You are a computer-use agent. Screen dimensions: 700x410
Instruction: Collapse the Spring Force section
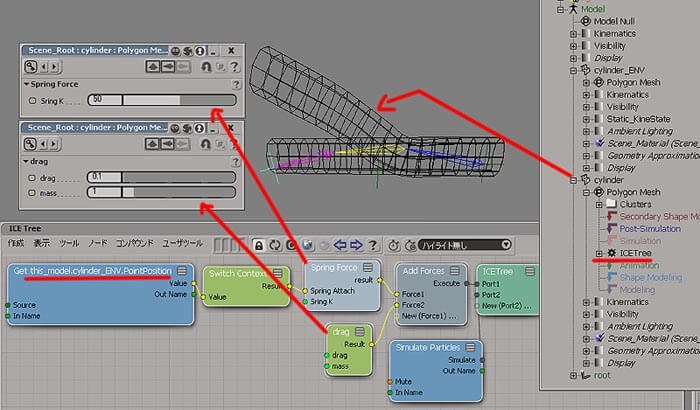(25, 85)
